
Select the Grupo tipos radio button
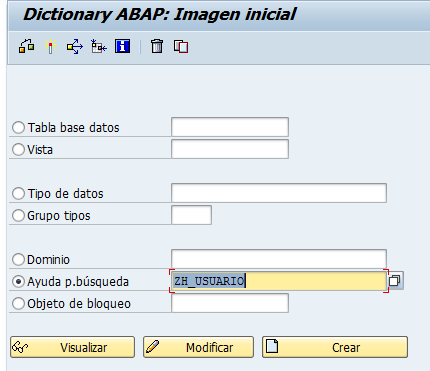(18, 215)
